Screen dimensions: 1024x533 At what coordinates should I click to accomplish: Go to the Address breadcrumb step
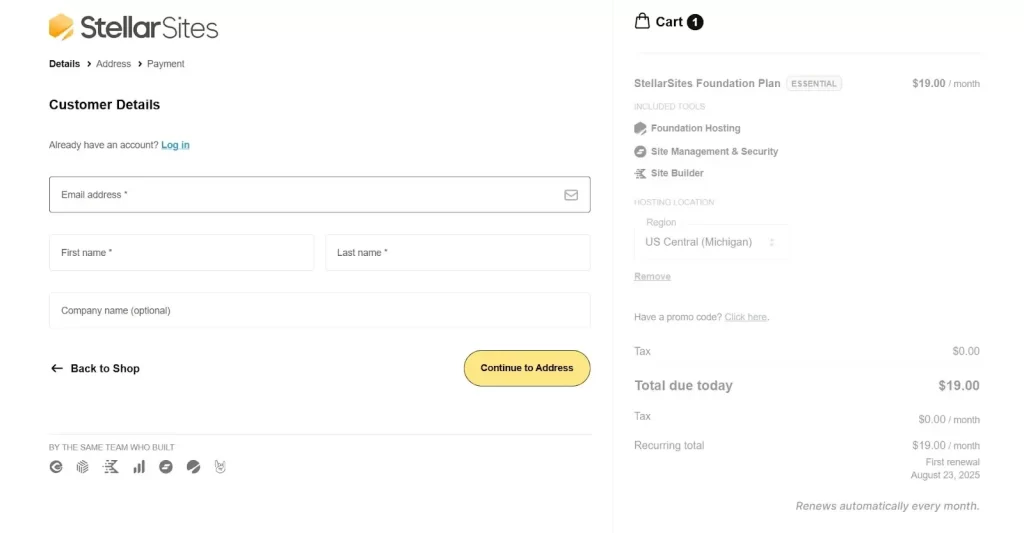coord(113,64)
